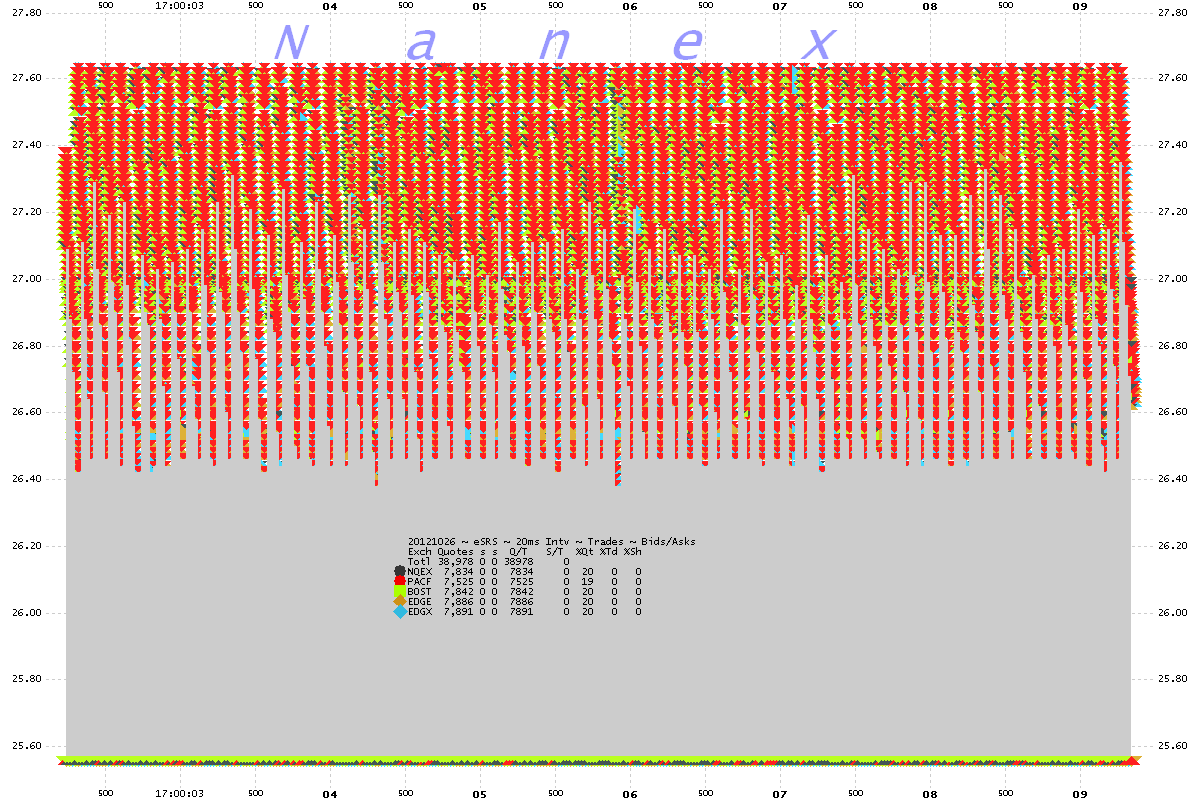Click the Q/T total value 38978
This screenshot has height=800, width=1200.
pyautogui.click(x=519, y=562)
